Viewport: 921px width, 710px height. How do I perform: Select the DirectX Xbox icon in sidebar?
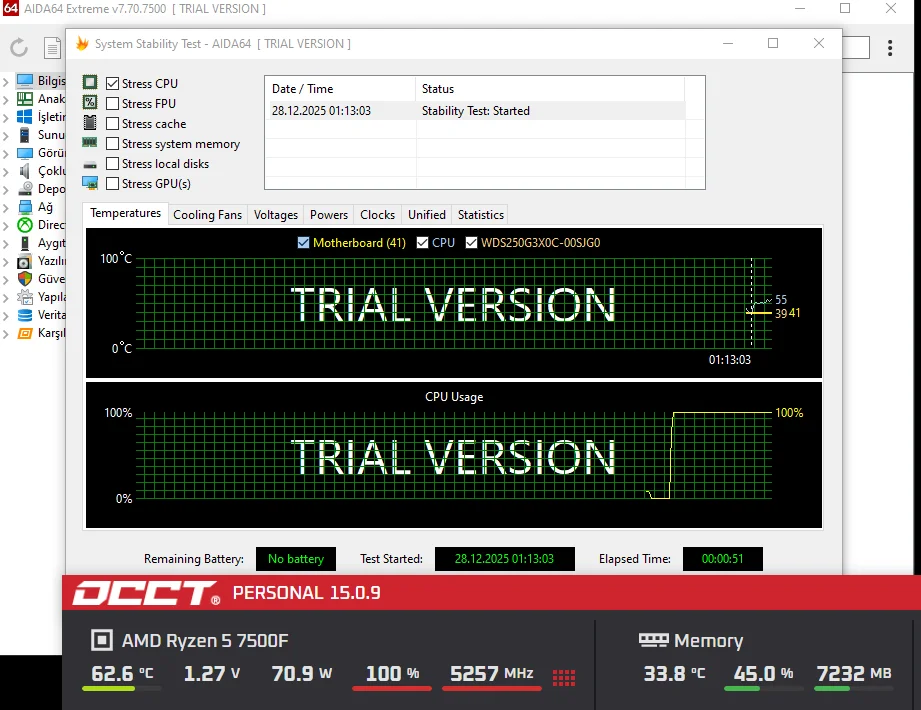tap(25, 225)
